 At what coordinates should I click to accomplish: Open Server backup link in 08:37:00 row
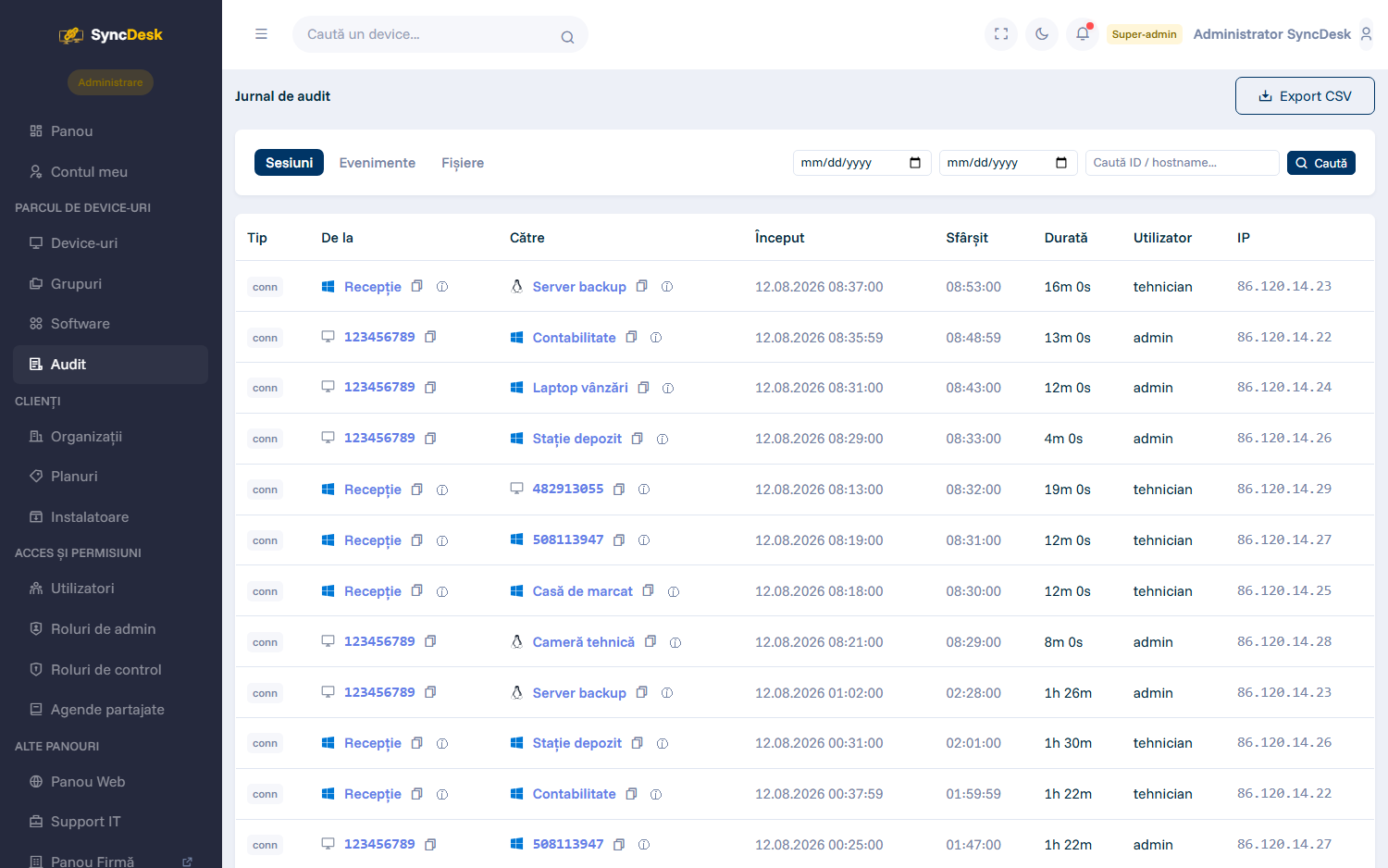click(579, 287)
